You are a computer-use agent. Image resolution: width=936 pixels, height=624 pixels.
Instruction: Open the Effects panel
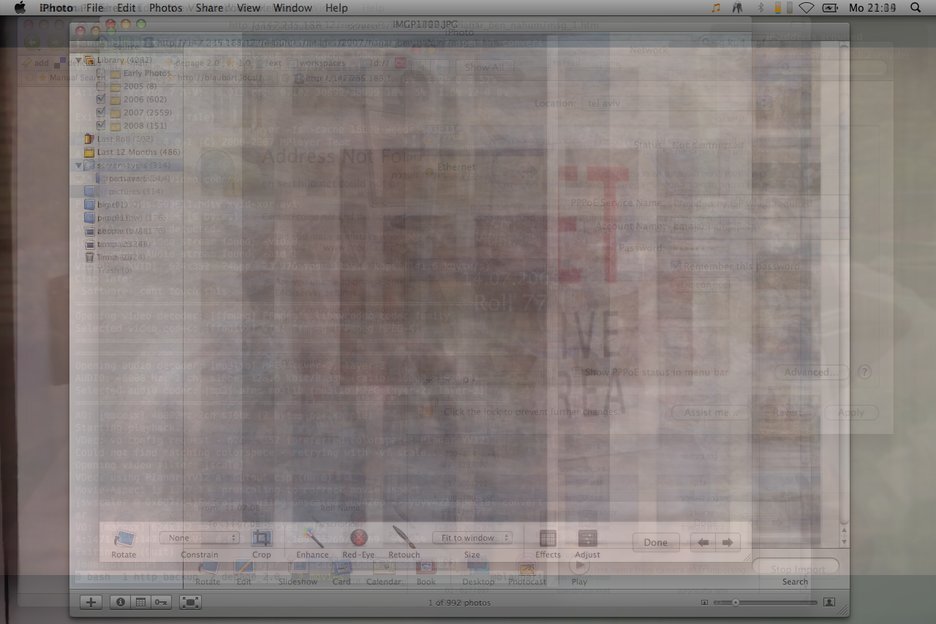[547, 539]
